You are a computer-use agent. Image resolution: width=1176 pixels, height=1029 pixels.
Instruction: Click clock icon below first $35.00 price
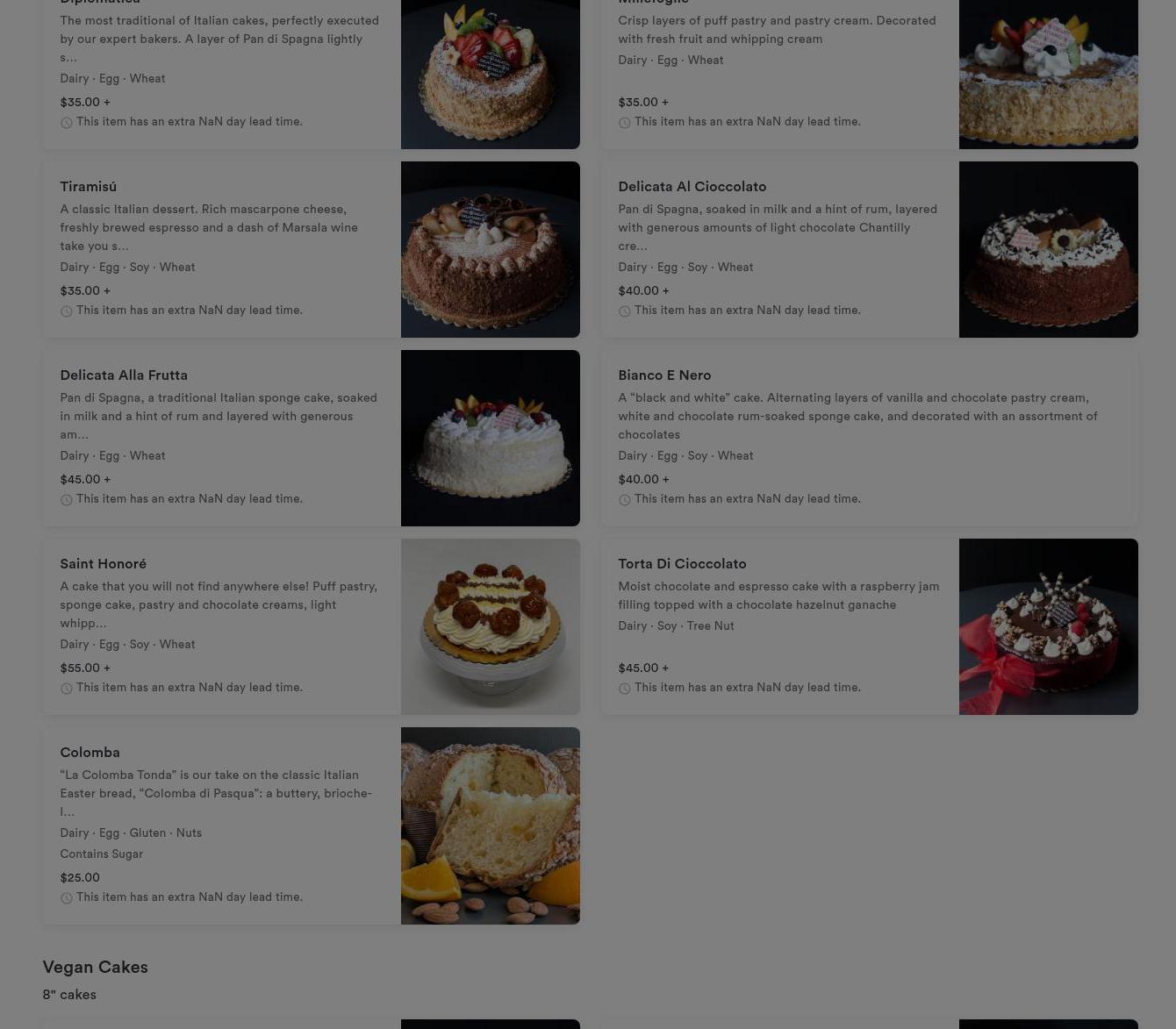(66, 123)
